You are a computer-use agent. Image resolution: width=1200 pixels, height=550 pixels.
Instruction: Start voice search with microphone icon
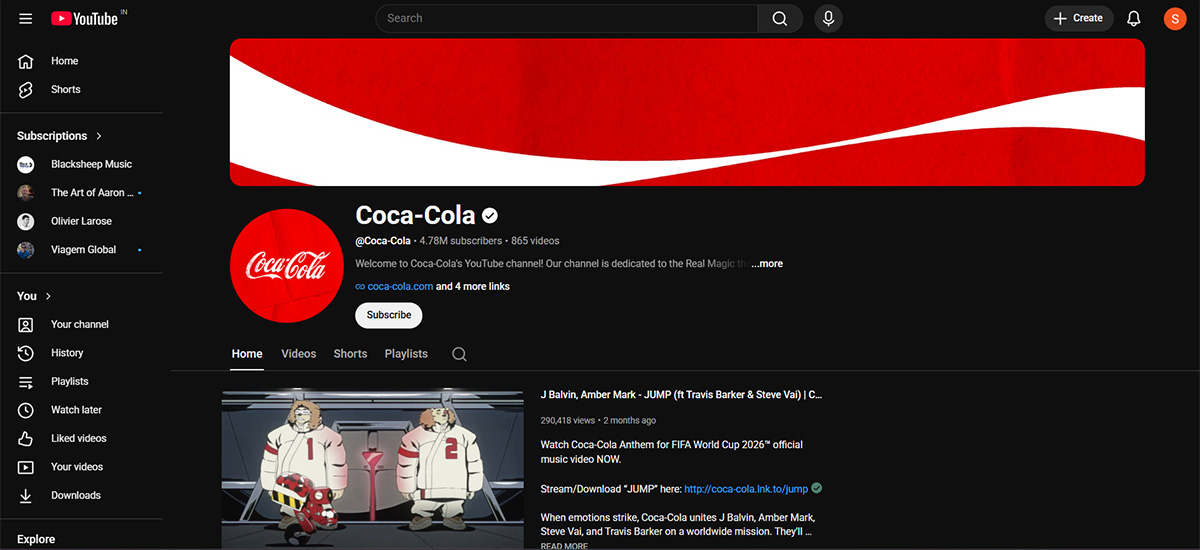(828, 18)
